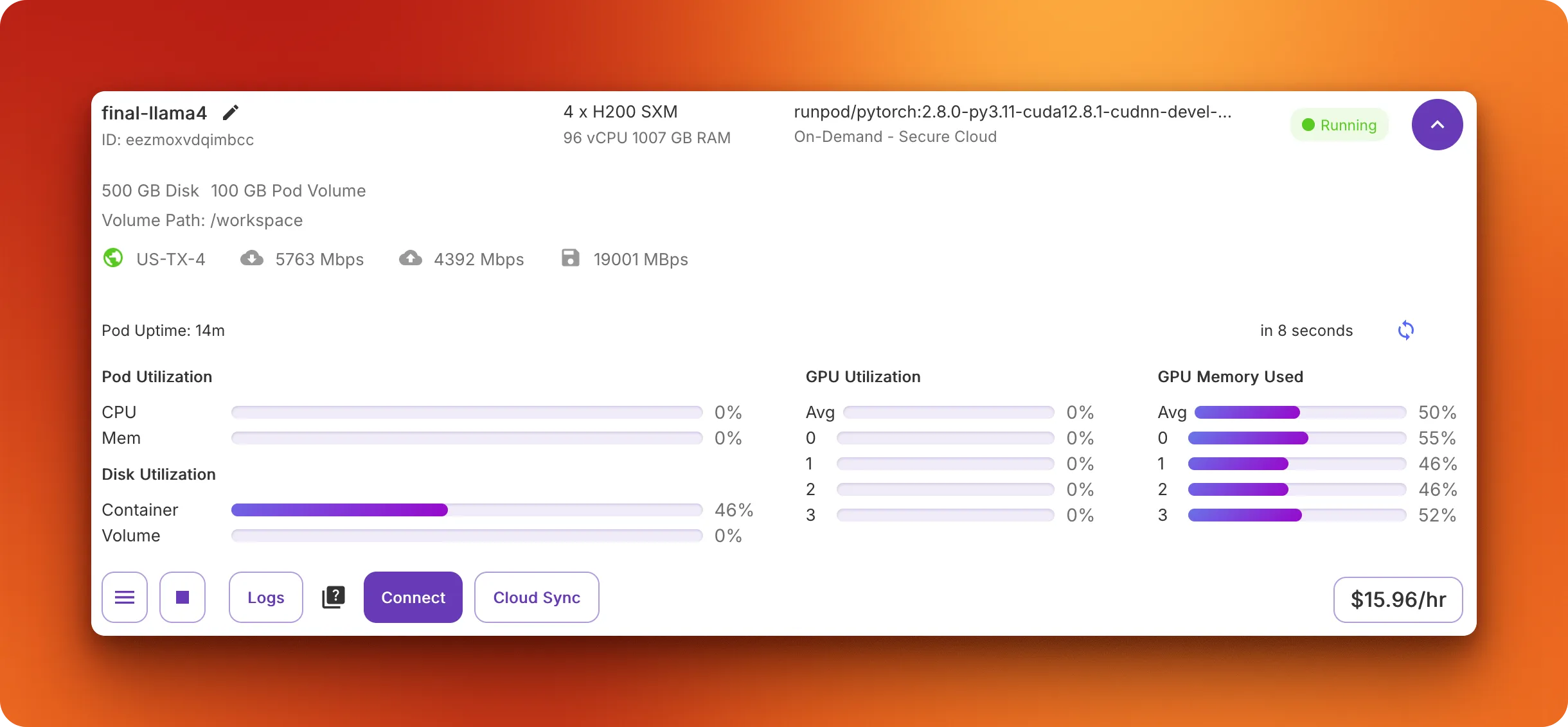Click the Container disk utilization bar
Image resolution: width=1568 pixels, height=727 pixels.
[466, 509]
